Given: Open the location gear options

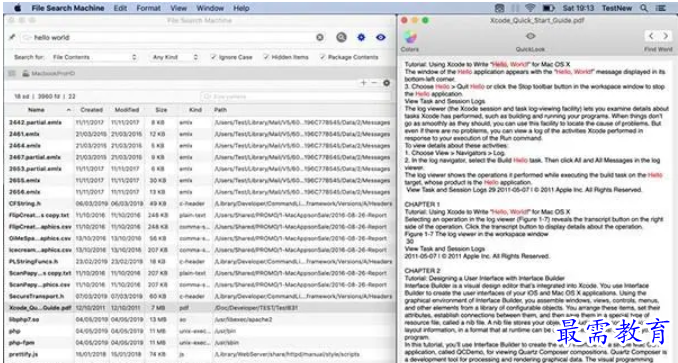Looking at the screenshot, I should tap(387, 83).
